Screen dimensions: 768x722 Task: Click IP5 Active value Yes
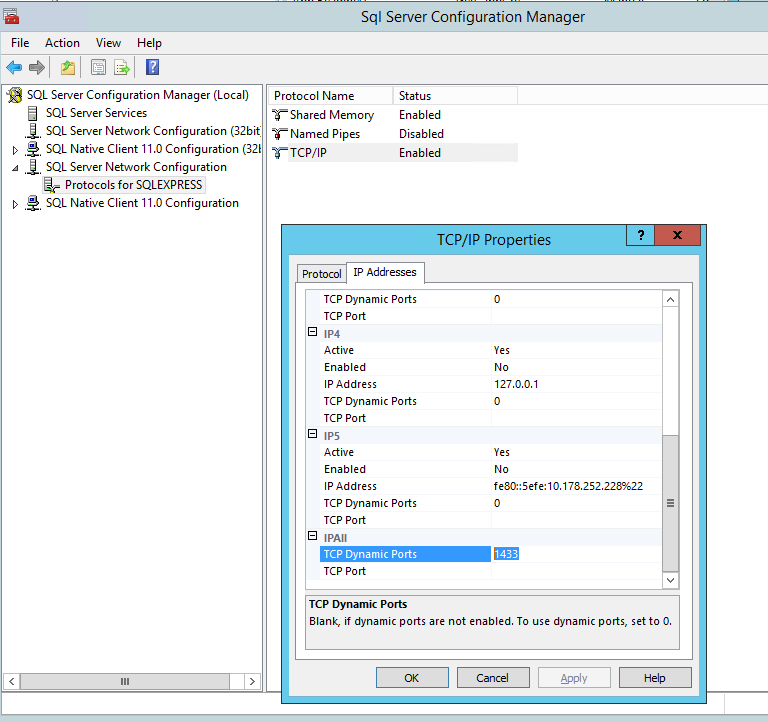pyautogui.click(x=502, y=452)
